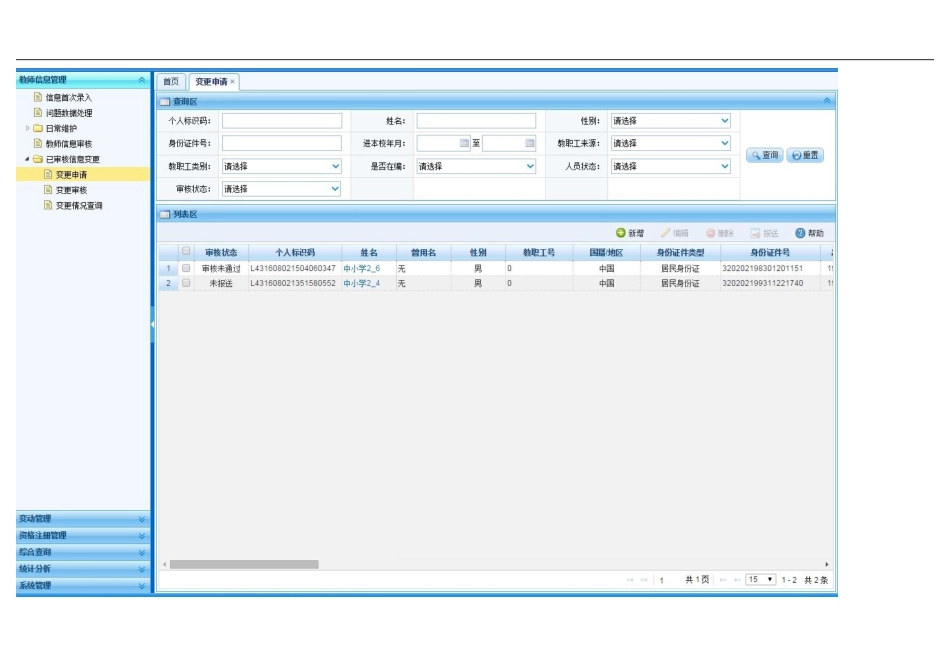Open the page size dropdown showing 15

[760, 580]
